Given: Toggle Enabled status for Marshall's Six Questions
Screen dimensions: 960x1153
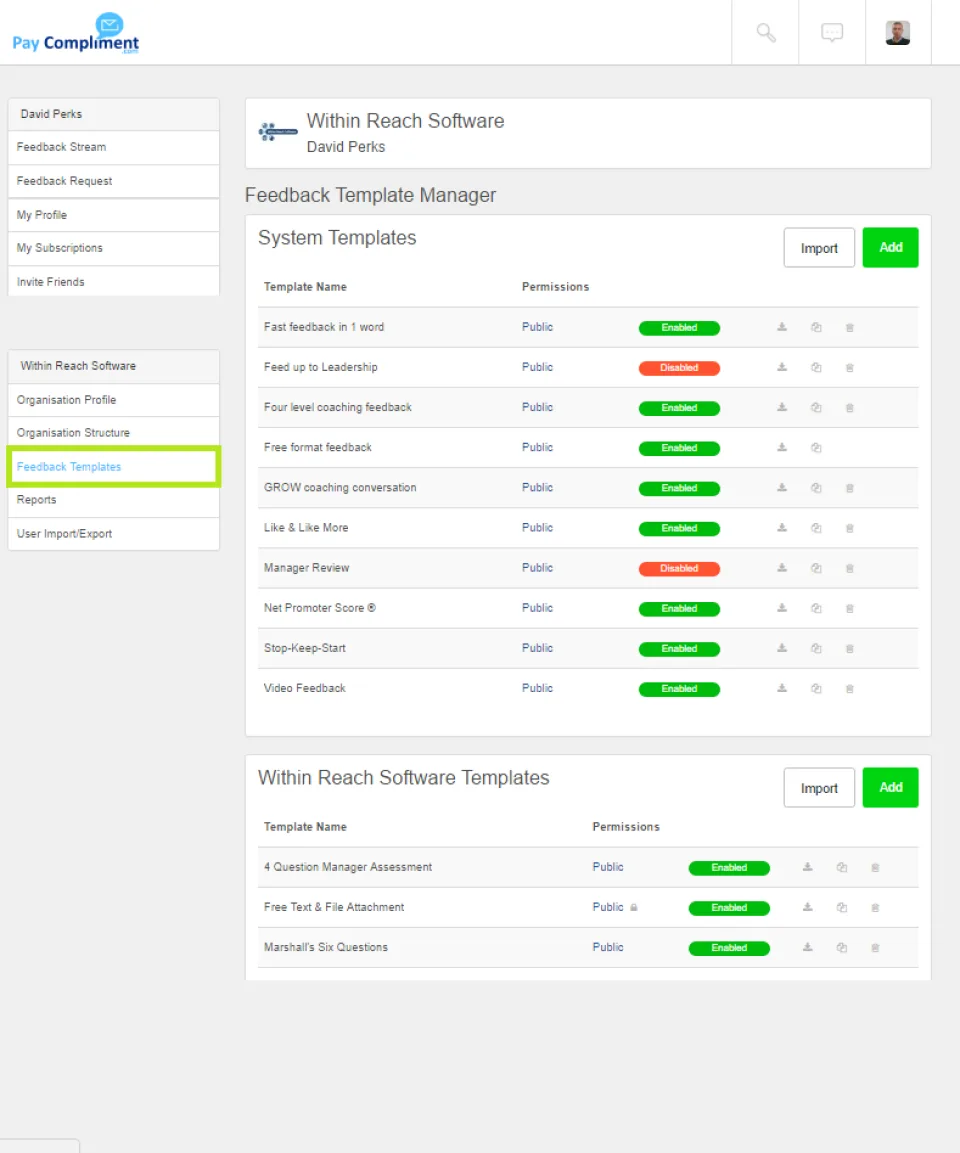Looking at the screenshot, I should click(729, 948).
